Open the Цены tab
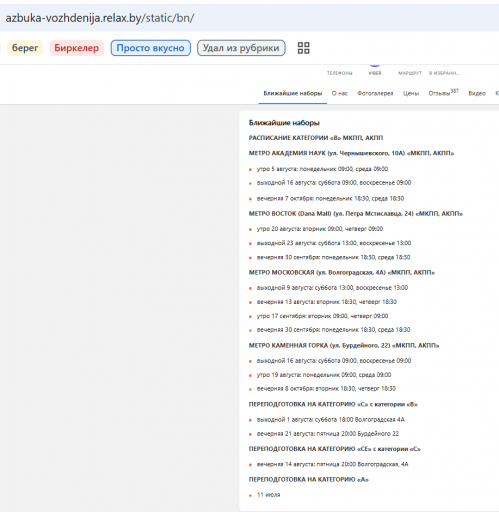The width and height of the screenshot is (499, 512). (411, 93)
